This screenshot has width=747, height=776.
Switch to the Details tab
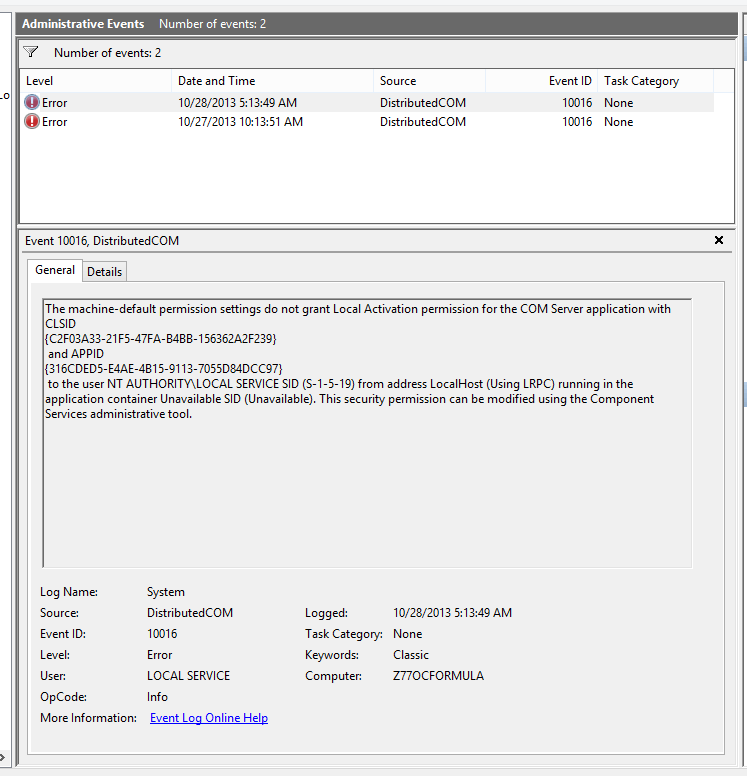coord(104,272)
